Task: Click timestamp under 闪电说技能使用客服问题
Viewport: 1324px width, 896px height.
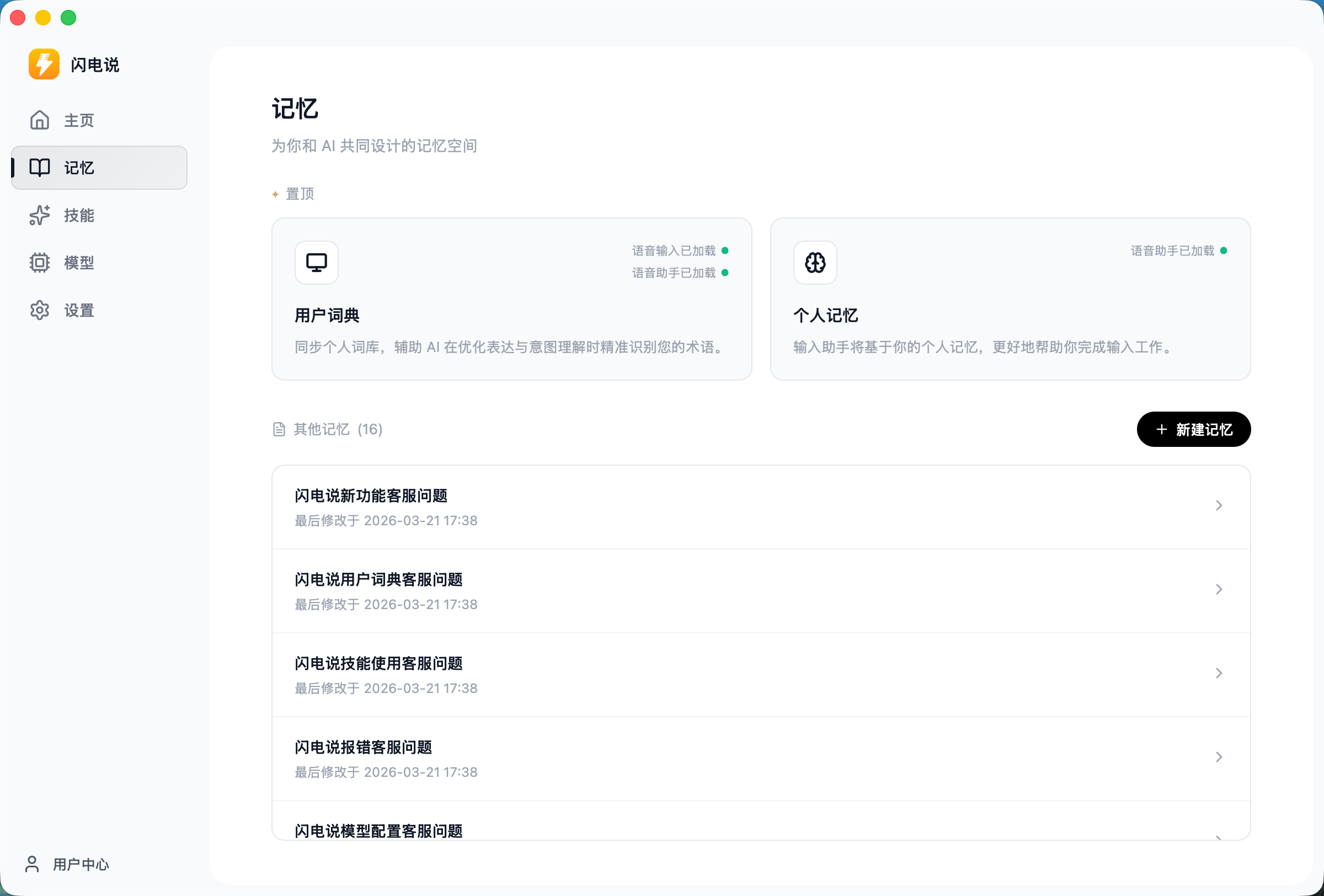Action: [x=386, y=688]
